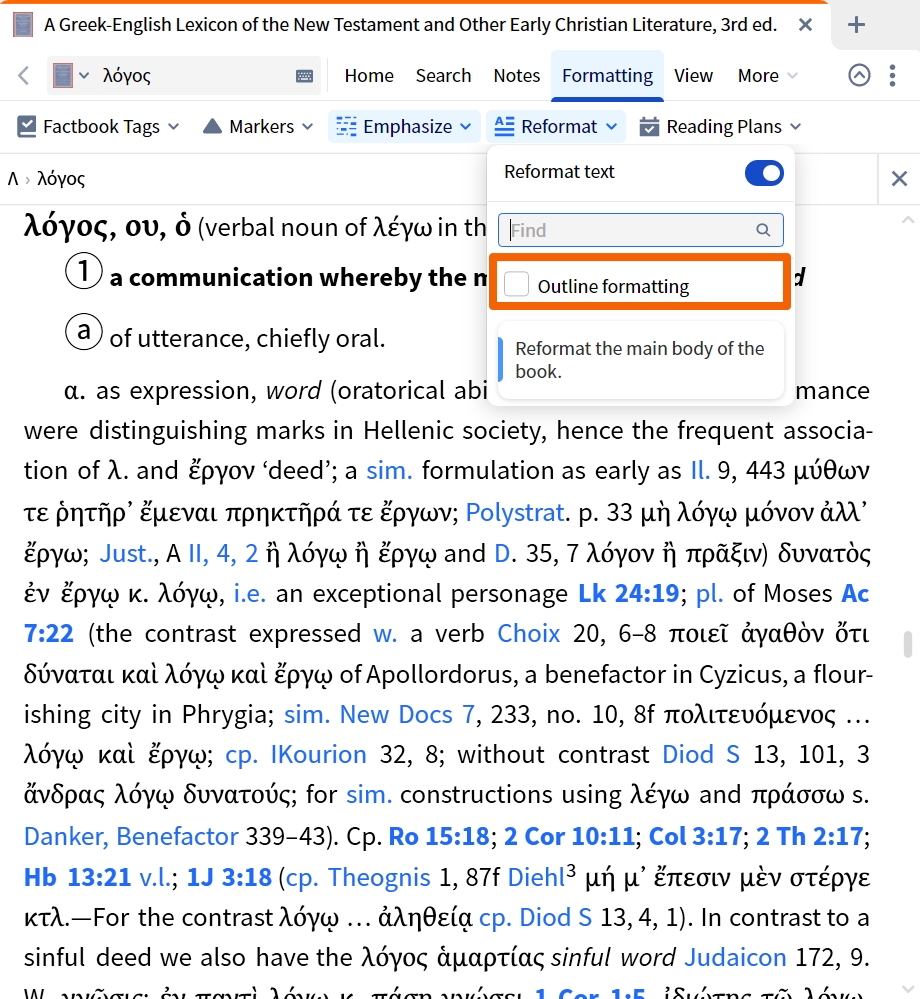Click the Emphasize lines icon
920x999 pixels.
coord(346,126)
